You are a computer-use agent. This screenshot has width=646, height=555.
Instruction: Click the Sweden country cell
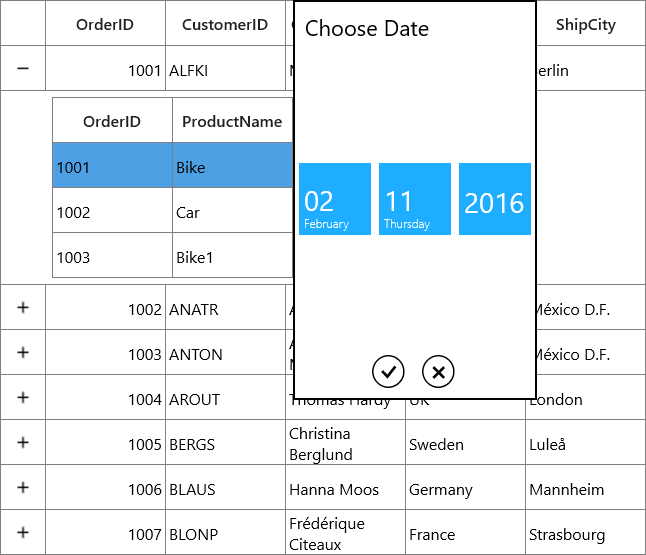point(466,442)
